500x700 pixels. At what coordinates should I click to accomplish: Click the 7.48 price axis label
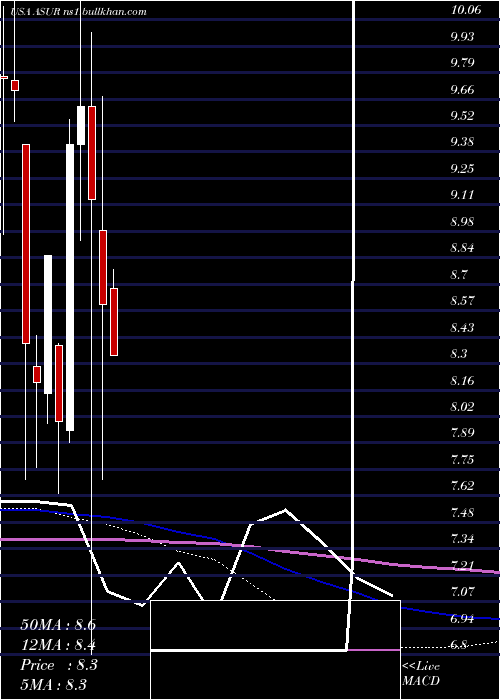(x=462, y=512)
